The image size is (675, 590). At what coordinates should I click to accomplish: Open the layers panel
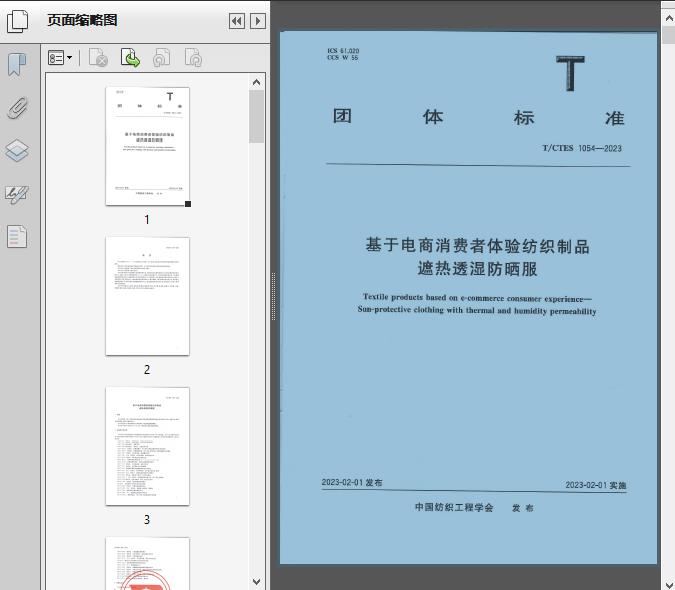[x=17, y=151]
